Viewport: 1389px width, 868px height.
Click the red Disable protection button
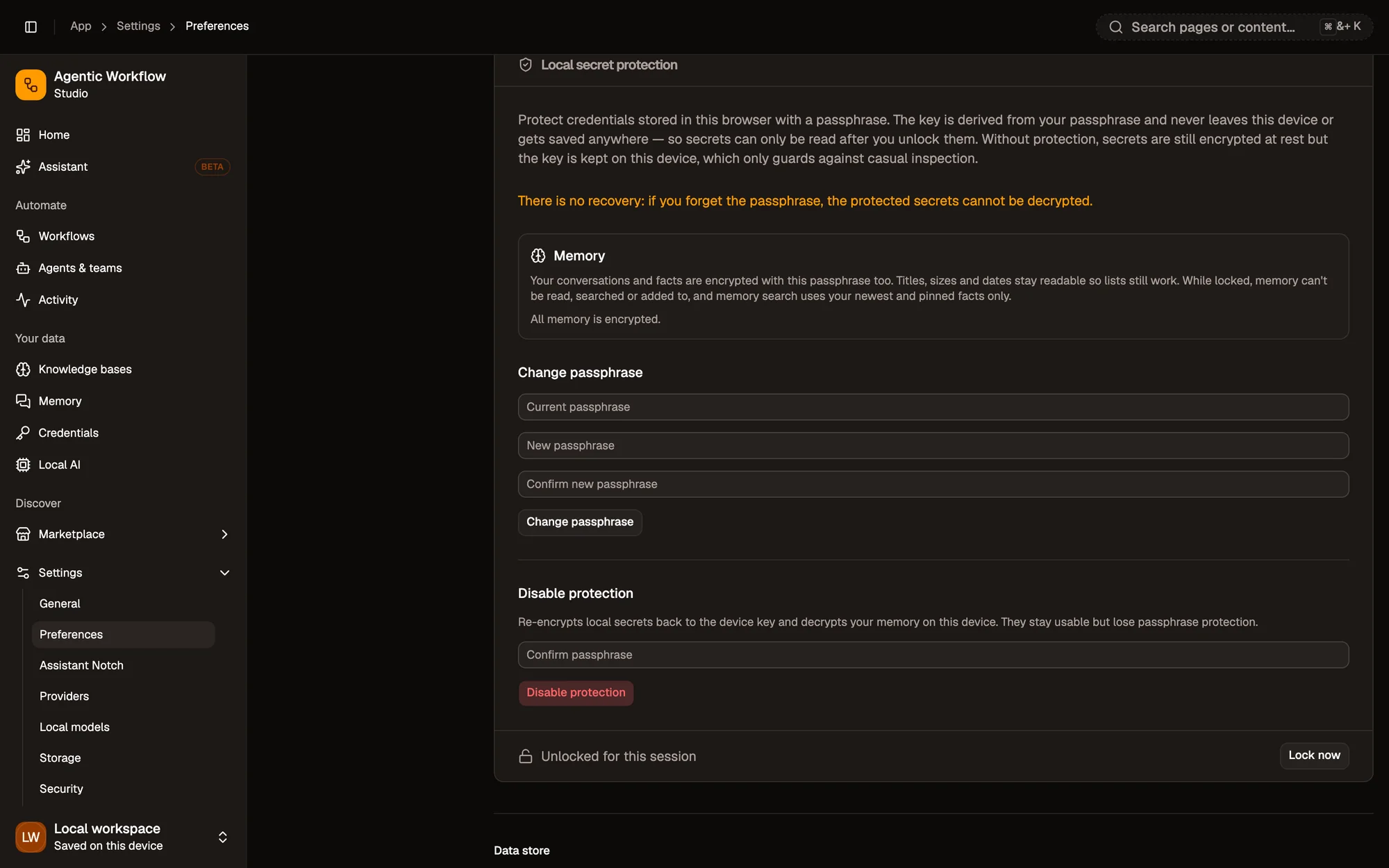click(x=576, y=693)
